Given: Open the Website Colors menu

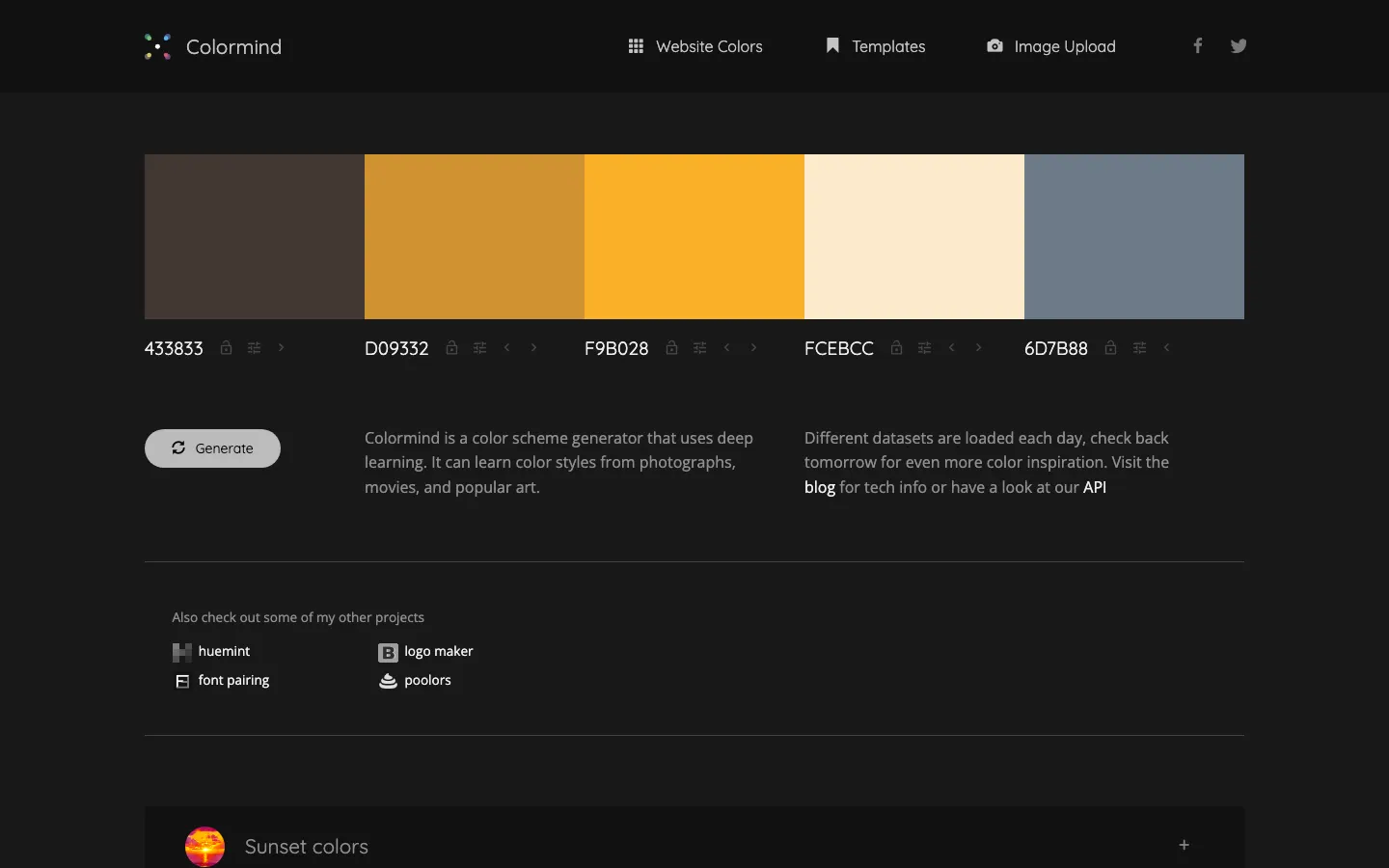Looking at the screenshot, I should tap(695, 46).
